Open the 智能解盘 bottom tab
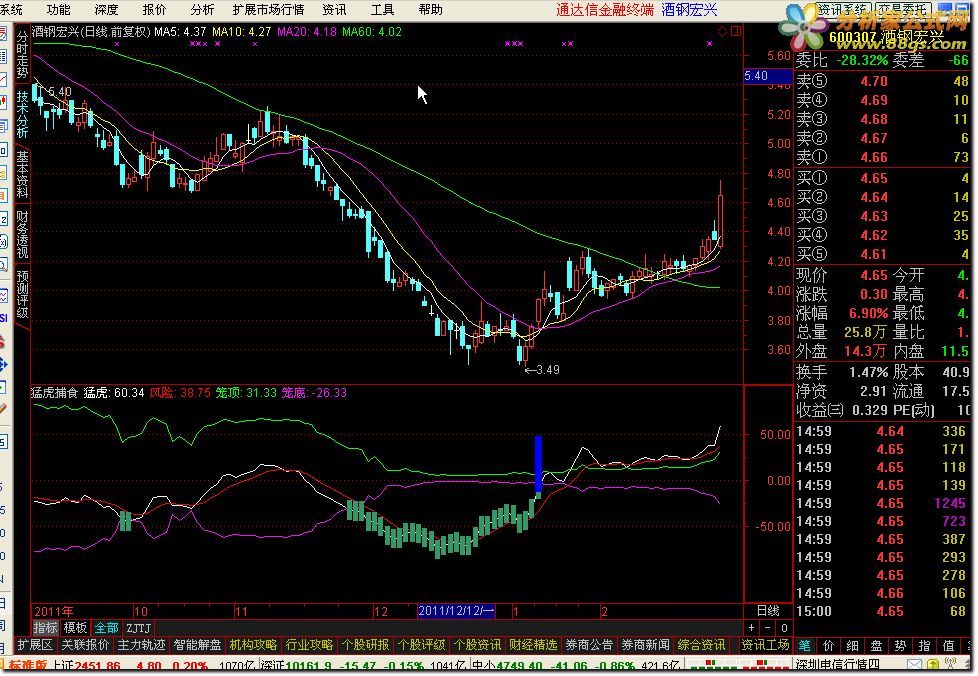This screenshot has height=676, width=978. pyautogui.click(x=197, y=644)
